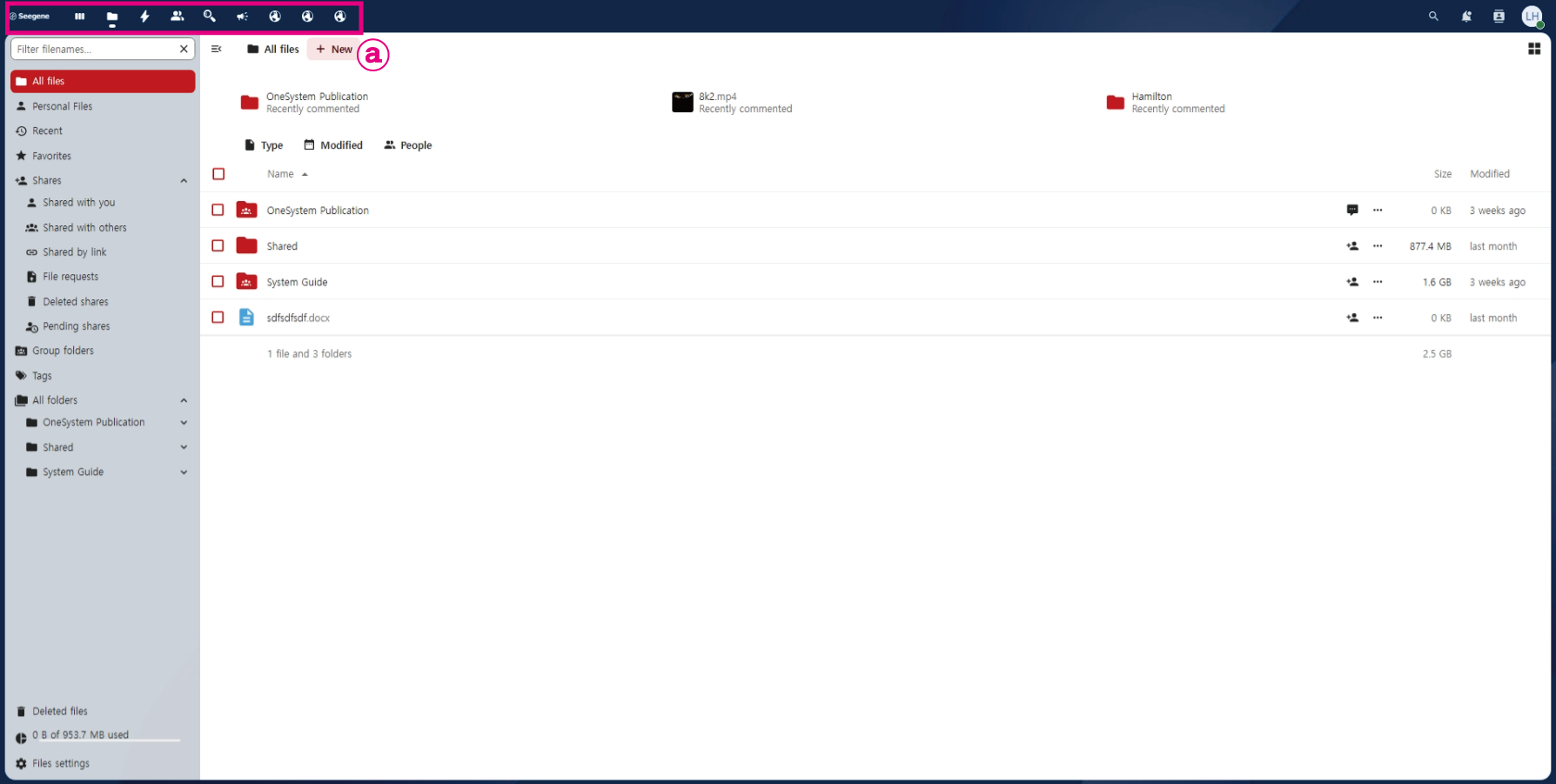Tick the checkbox for OneSystem Publication

[x=218, y=211]
